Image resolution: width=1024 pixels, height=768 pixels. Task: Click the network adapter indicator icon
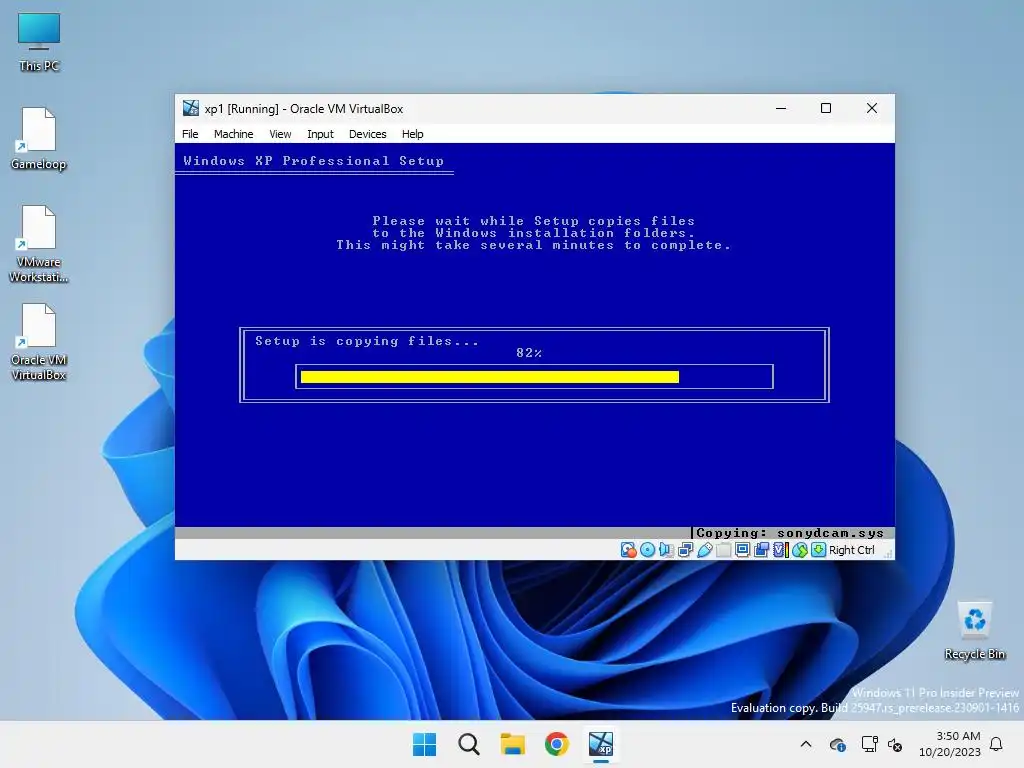685,550
